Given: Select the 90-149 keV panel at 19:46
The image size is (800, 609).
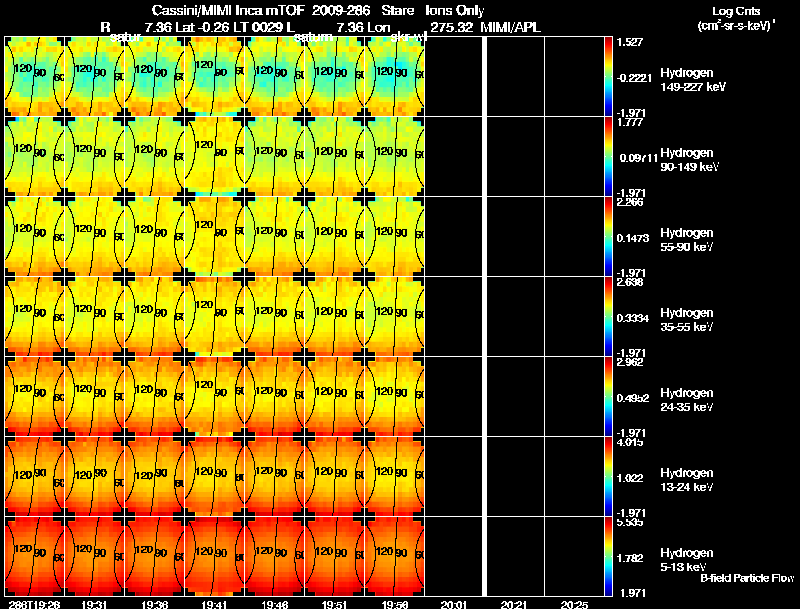Looking at the screenshot, I should 275,156.
